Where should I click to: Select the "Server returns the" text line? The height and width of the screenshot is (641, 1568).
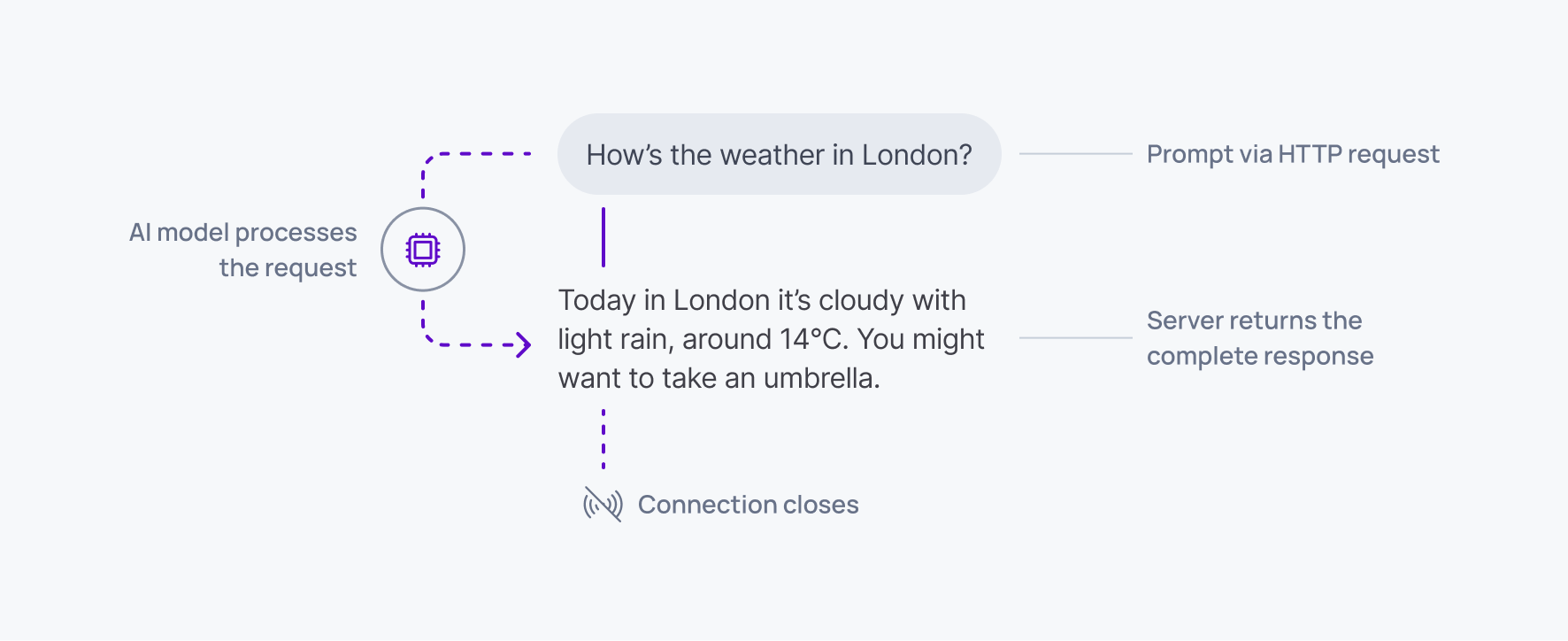coord(1254,320)
